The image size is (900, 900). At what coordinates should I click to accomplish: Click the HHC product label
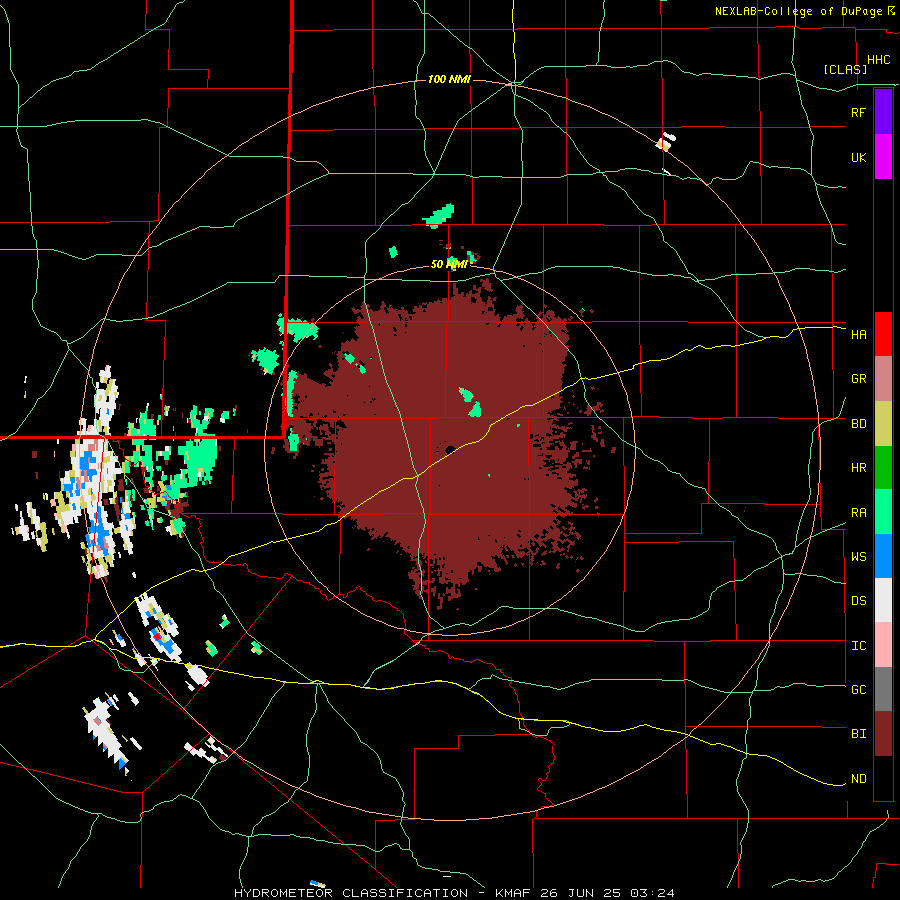tap(879, 60)
